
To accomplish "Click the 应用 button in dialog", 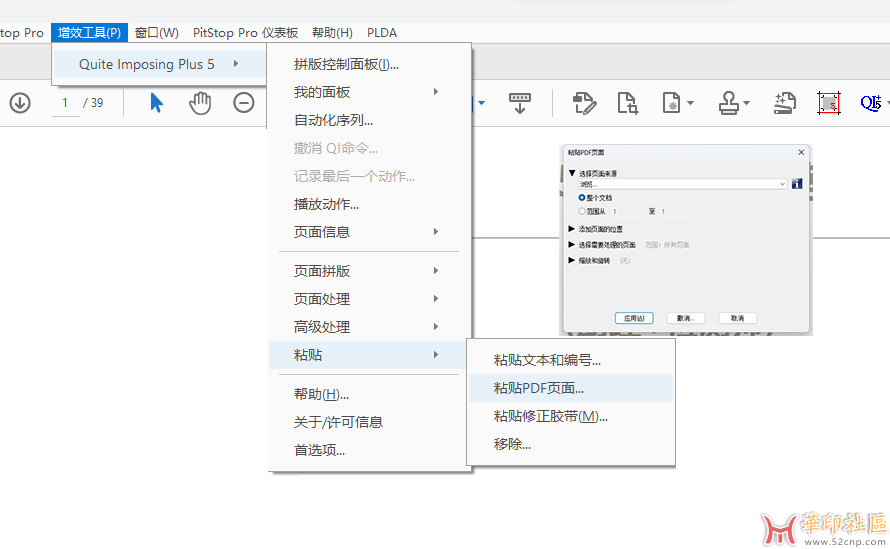I will point(634,318).
